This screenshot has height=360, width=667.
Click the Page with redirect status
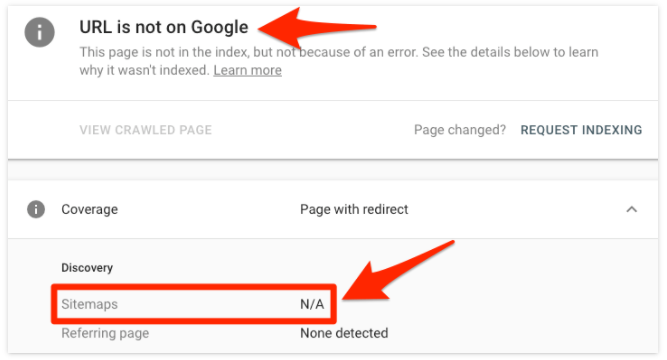tap(354, 209)
